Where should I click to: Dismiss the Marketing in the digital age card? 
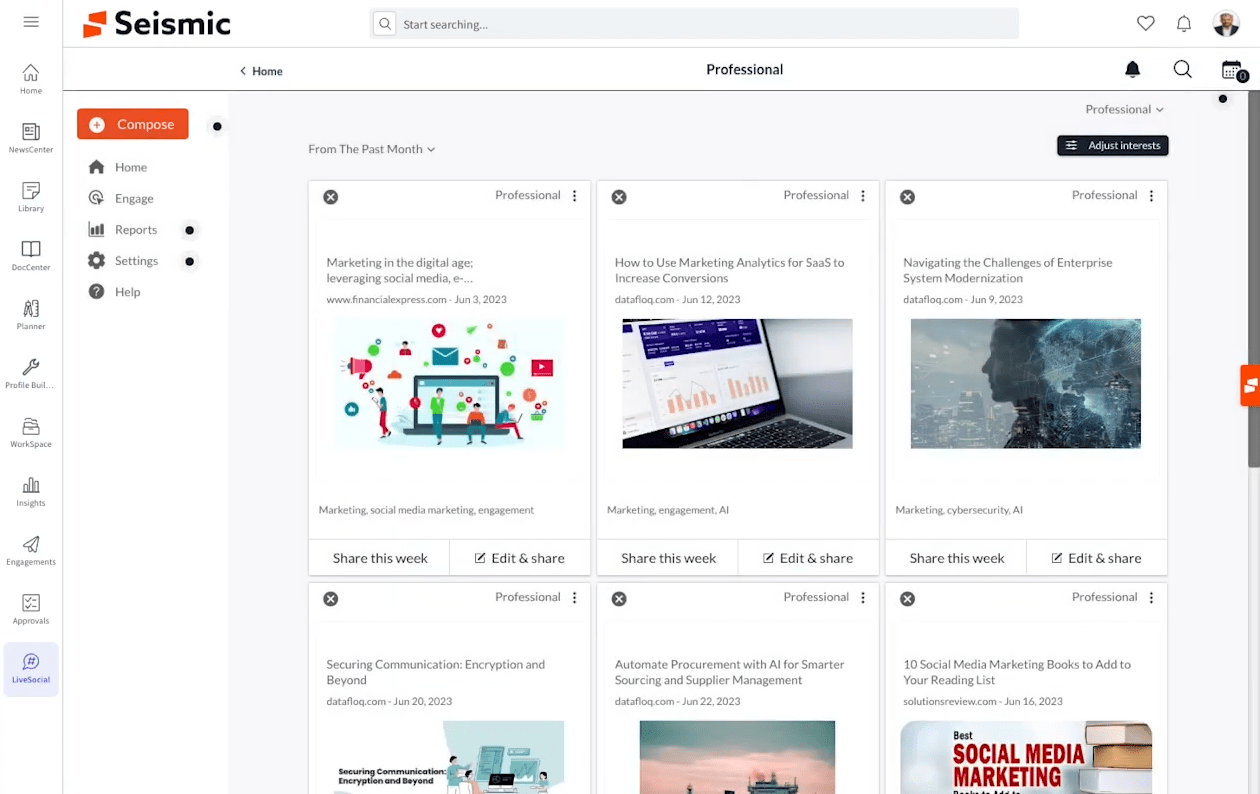tap(331, 197)
